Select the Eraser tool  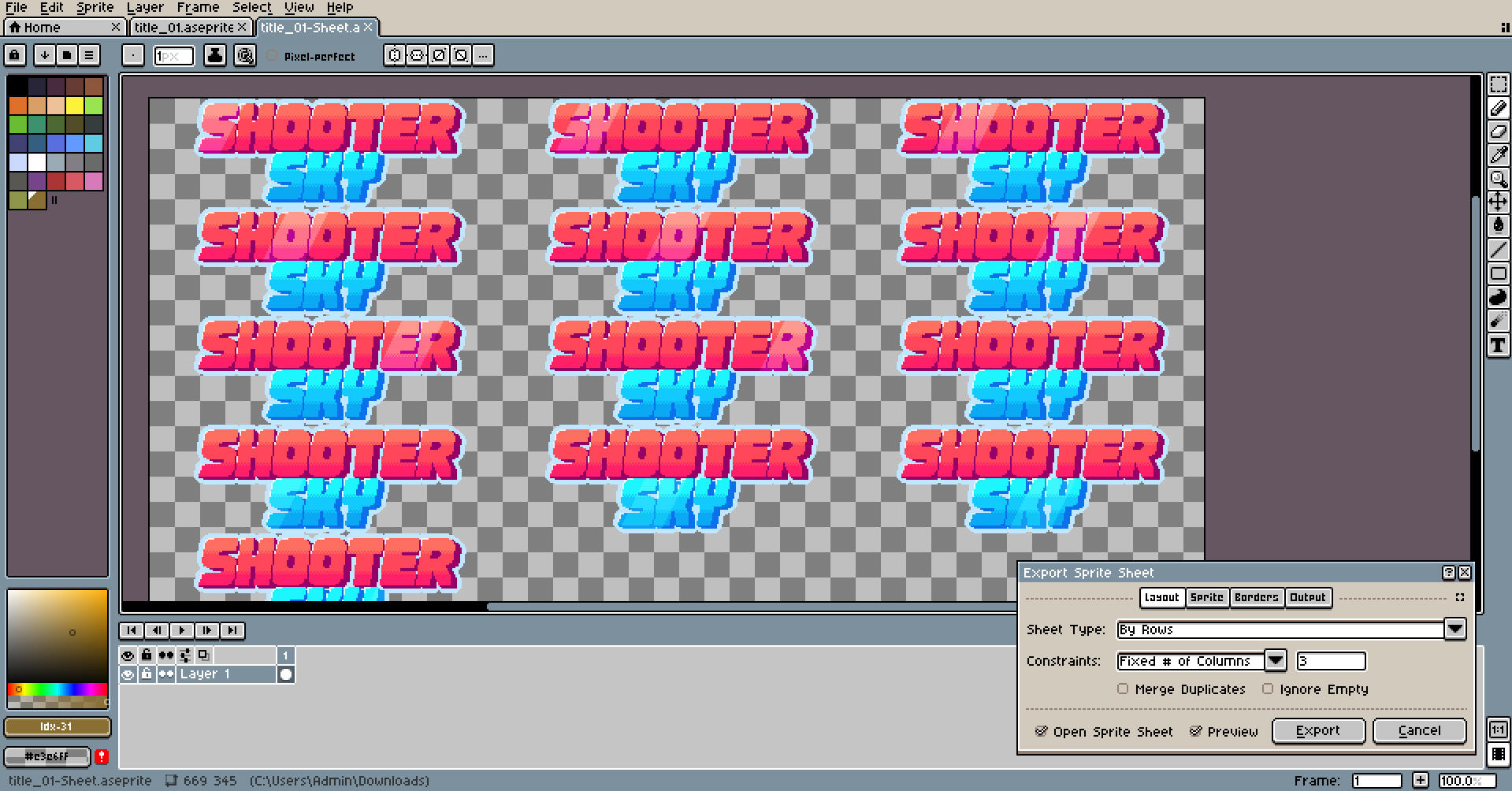click(1498, 132)
